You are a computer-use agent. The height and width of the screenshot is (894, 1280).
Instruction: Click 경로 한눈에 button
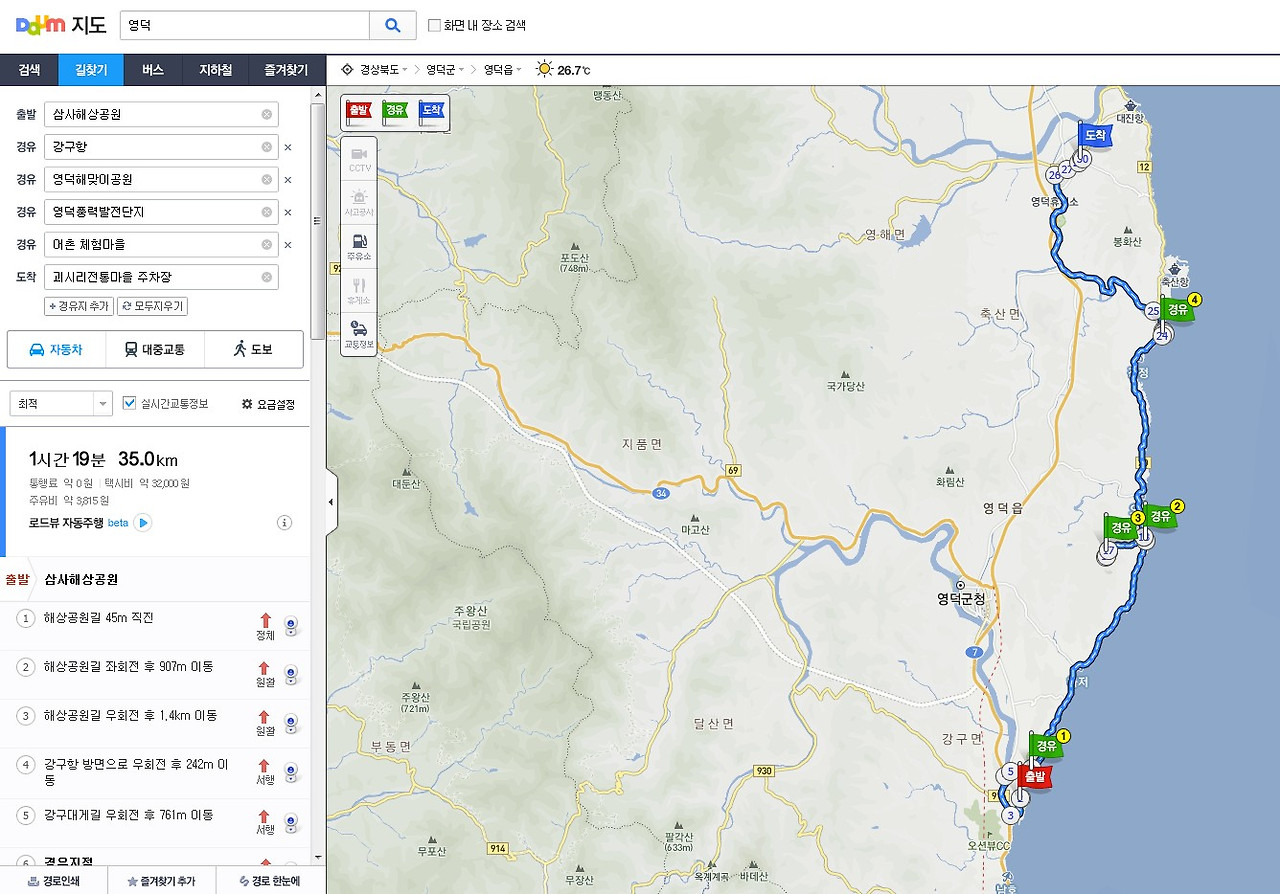(269, 881)
